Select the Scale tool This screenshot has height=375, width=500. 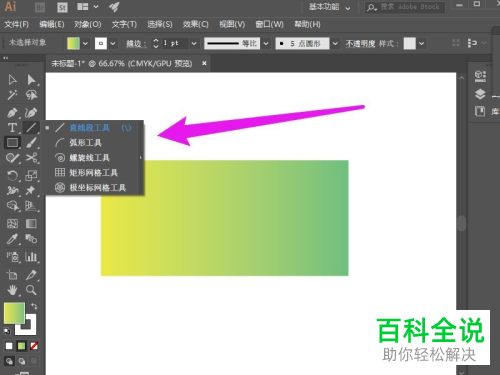31,175
